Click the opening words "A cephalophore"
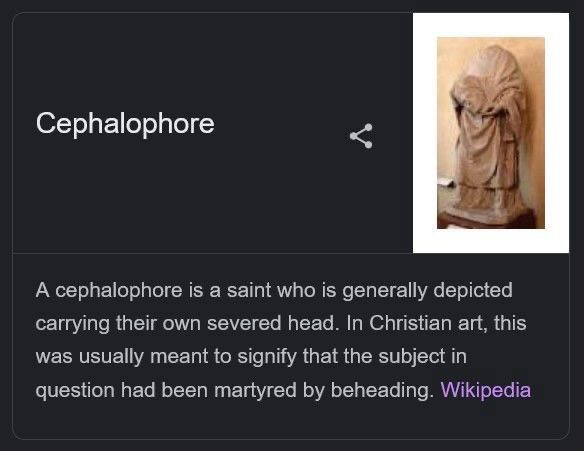The width and height of the screenshot is (584, 451). click(x=109, y=290)
